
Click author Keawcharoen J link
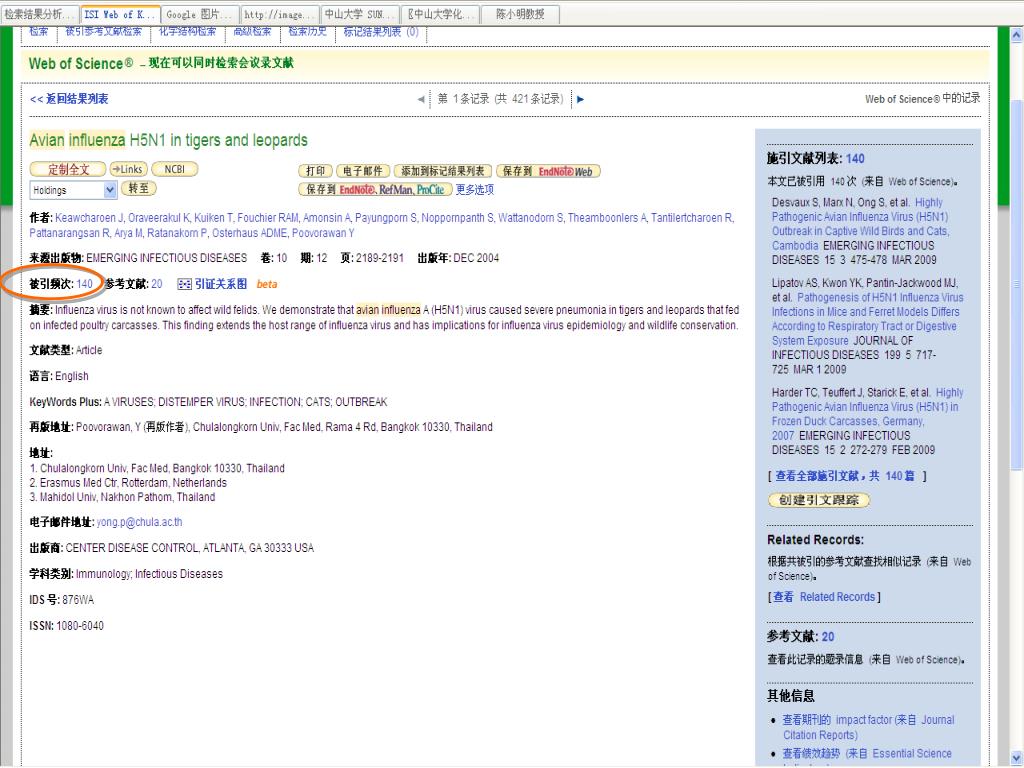coord(89,217)
